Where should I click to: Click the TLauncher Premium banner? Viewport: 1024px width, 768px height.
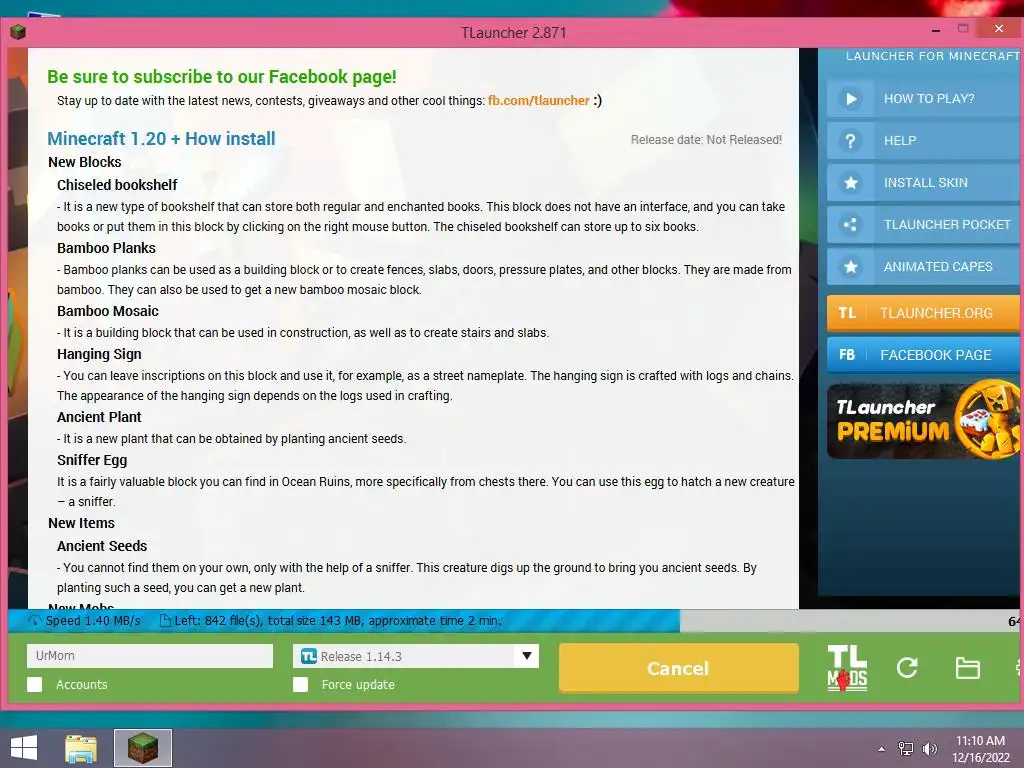coord(923,420)
